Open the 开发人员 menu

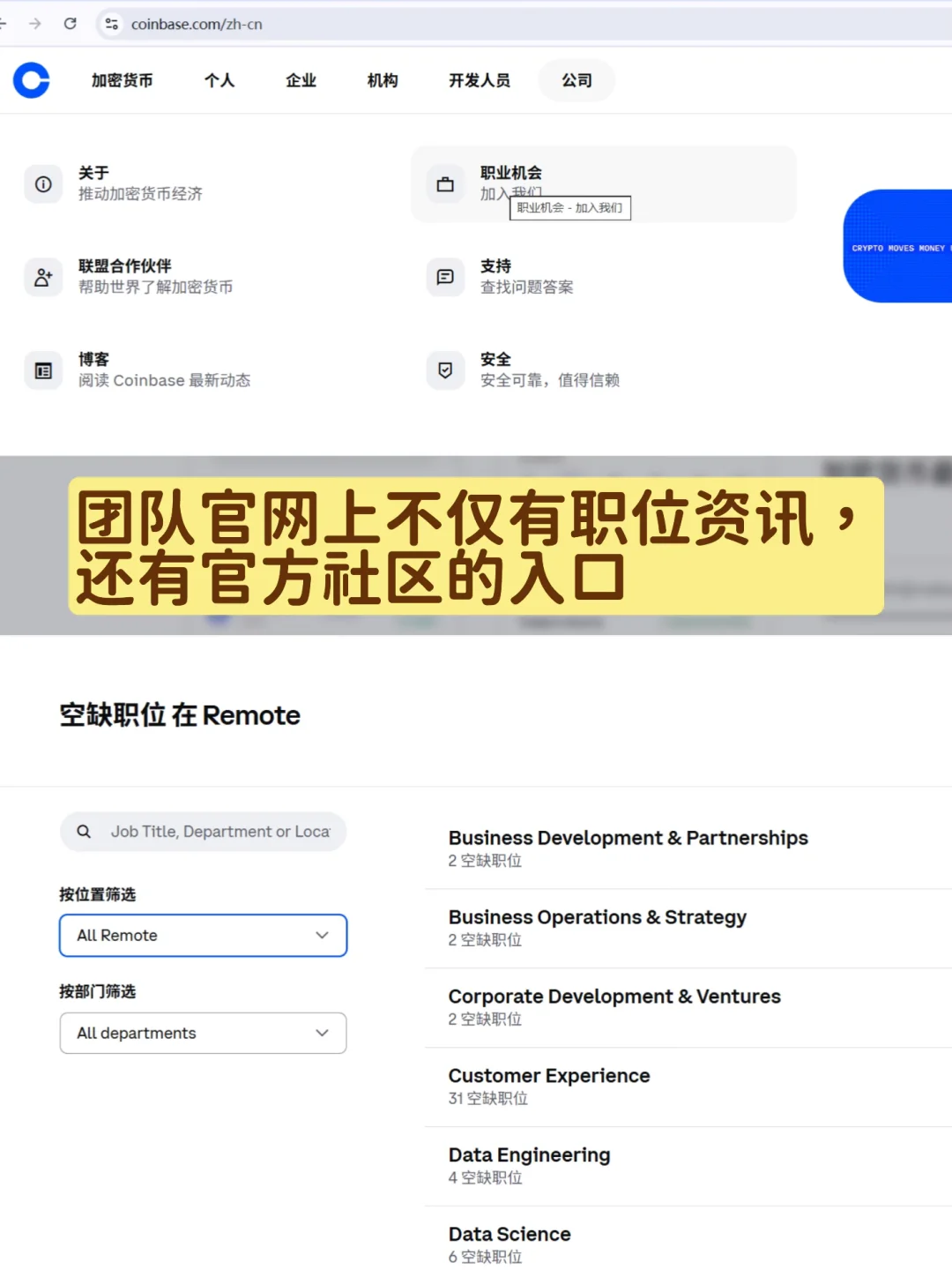coord(480,80)
